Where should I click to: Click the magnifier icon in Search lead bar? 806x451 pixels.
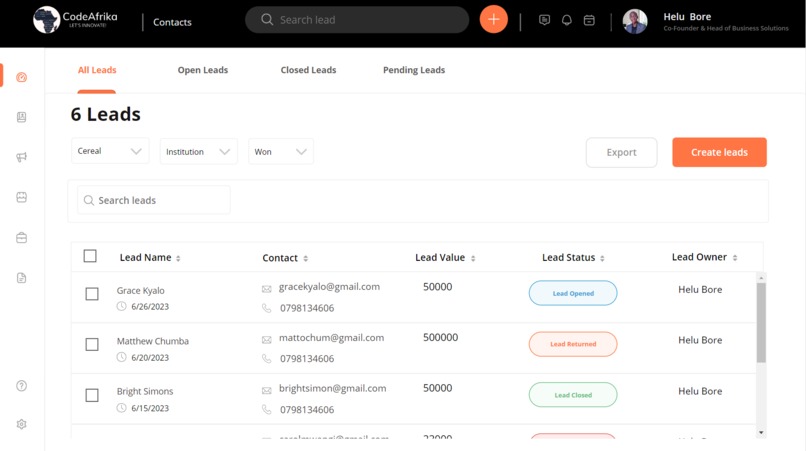pyautogui.click(x=267, y=20)
